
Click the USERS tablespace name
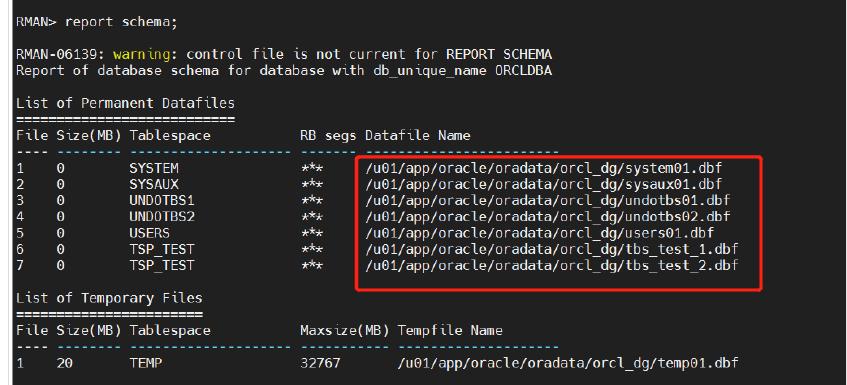[x=149, y=233]
